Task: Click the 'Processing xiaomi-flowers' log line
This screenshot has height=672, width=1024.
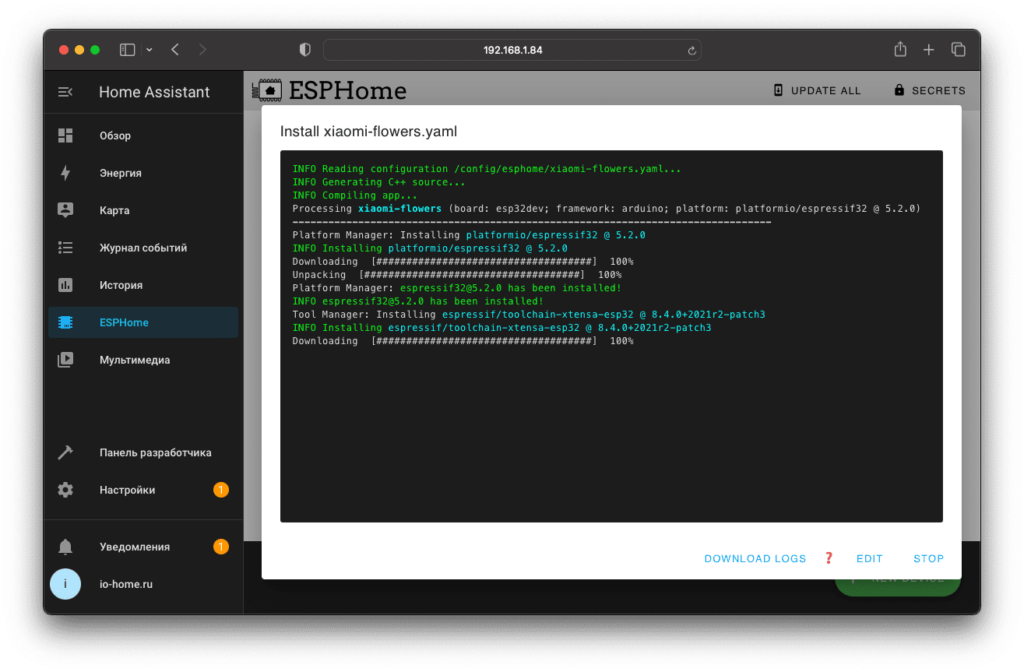Action: 606,208
